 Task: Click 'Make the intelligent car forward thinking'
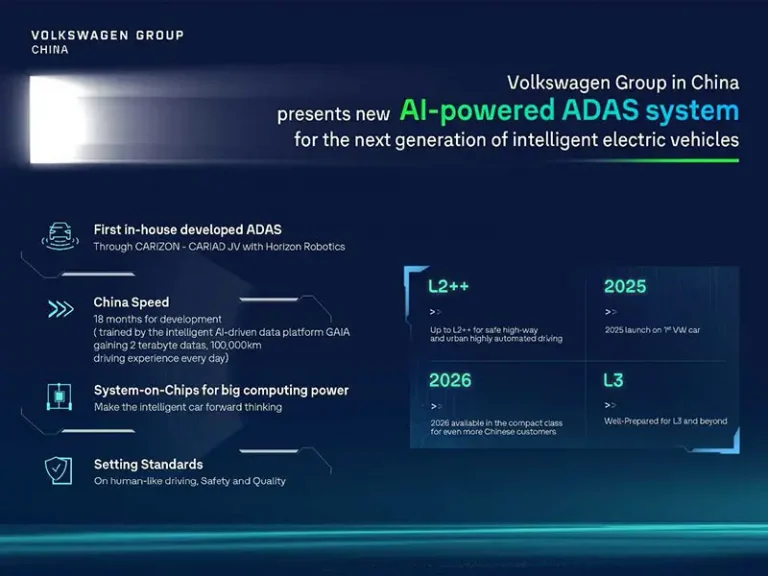pyautogui.click(x=188, y=408)
